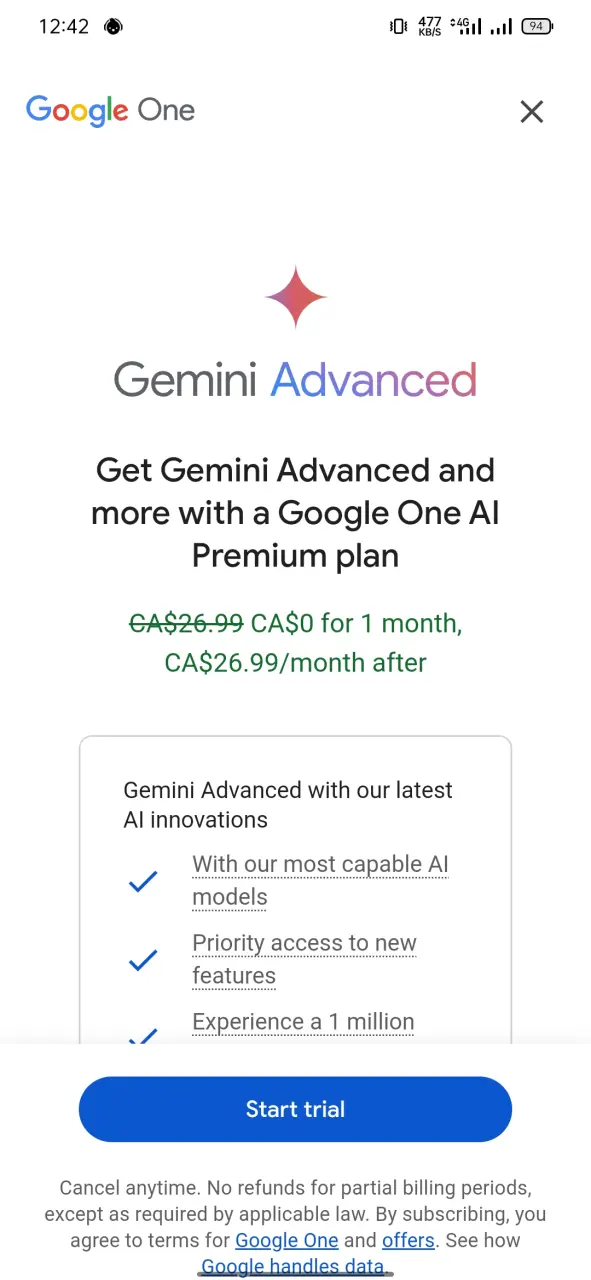Tap the 4G signal strength icon
This screenshot has height=1280, width=591.
click(466, 27)
